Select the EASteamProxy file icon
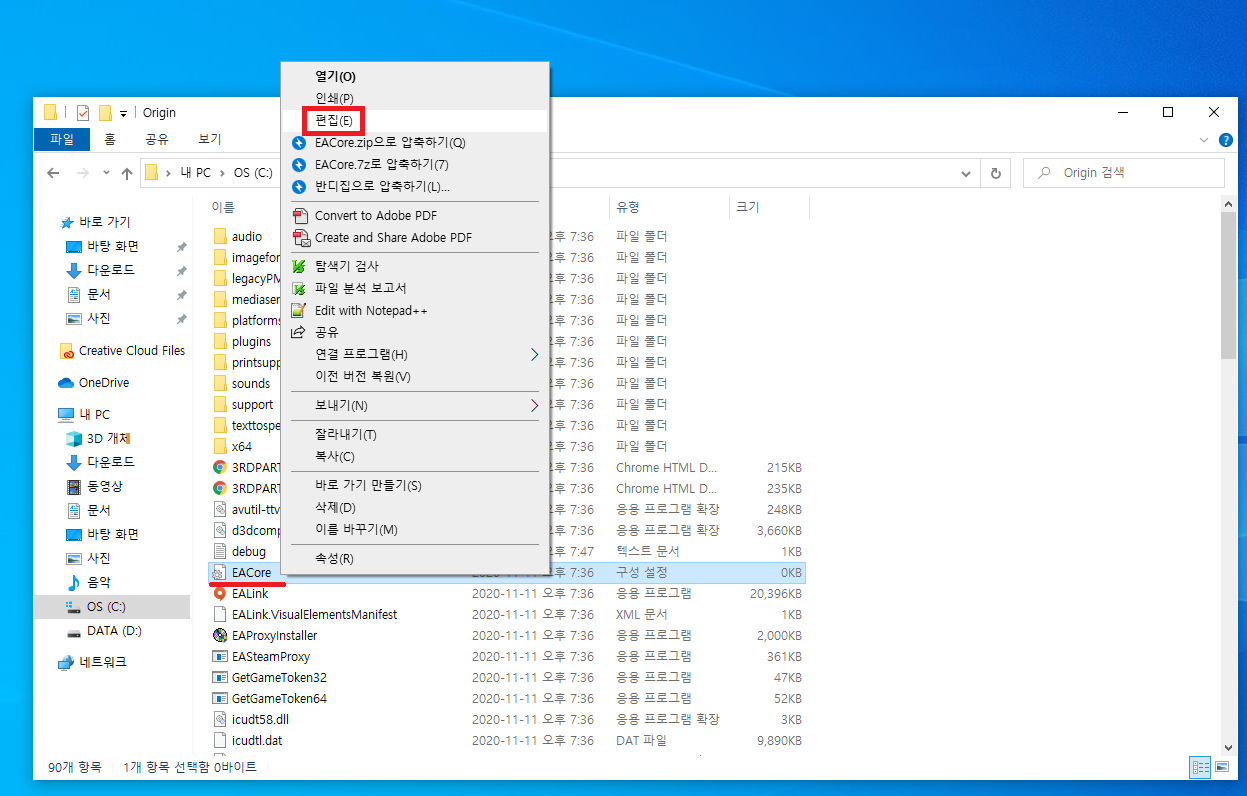This screenshot has height=796, width=1247. coord(221,656)
